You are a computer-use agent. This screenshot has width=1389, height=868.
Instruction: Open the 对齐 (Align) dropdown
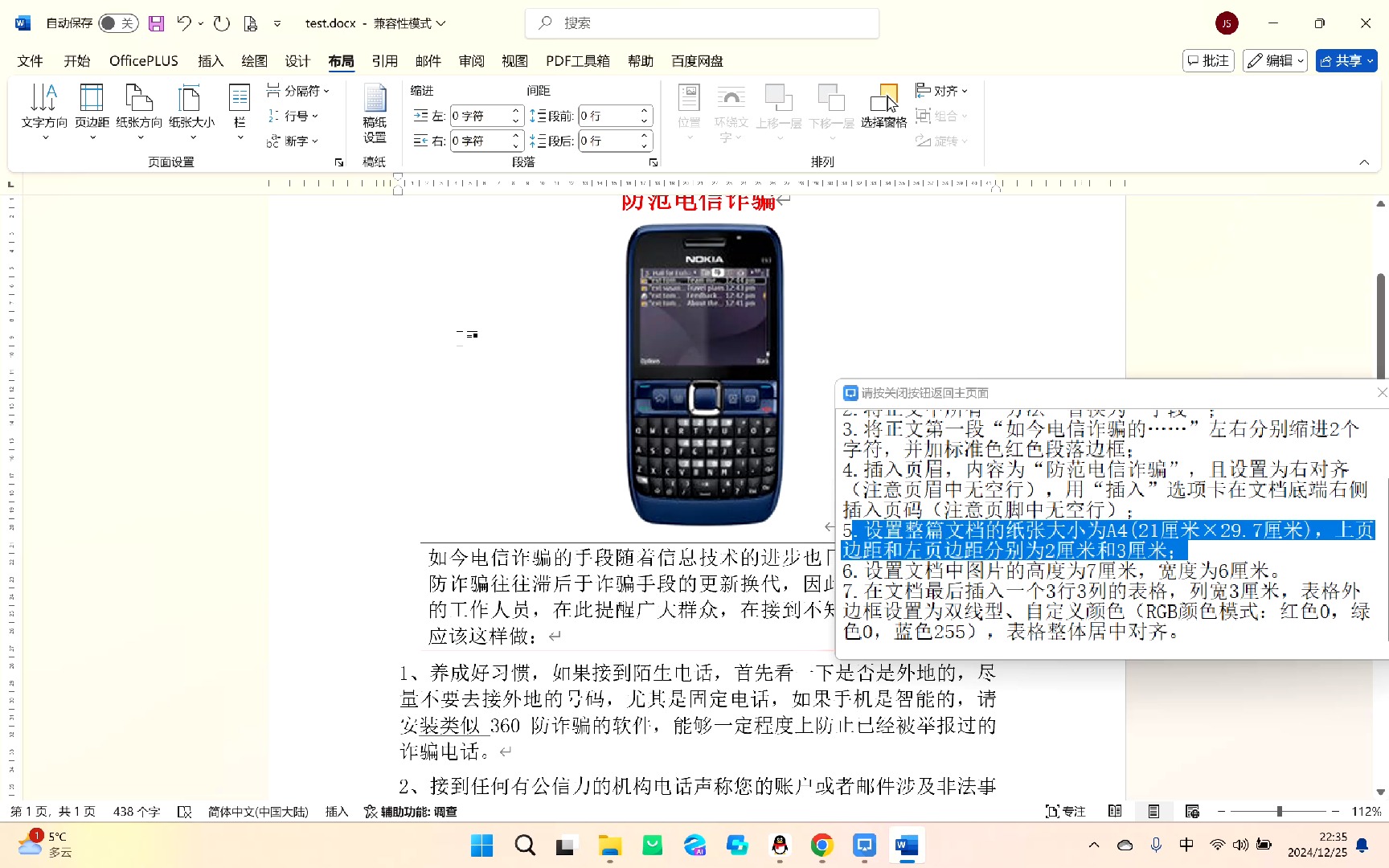(942, 91)
